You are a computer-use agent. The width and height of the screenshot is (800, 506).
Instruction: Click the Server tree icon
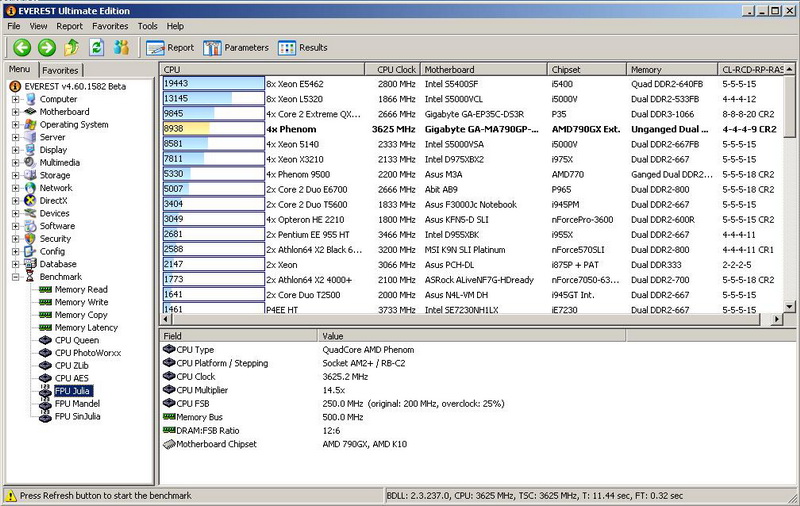tap(31, 137)
